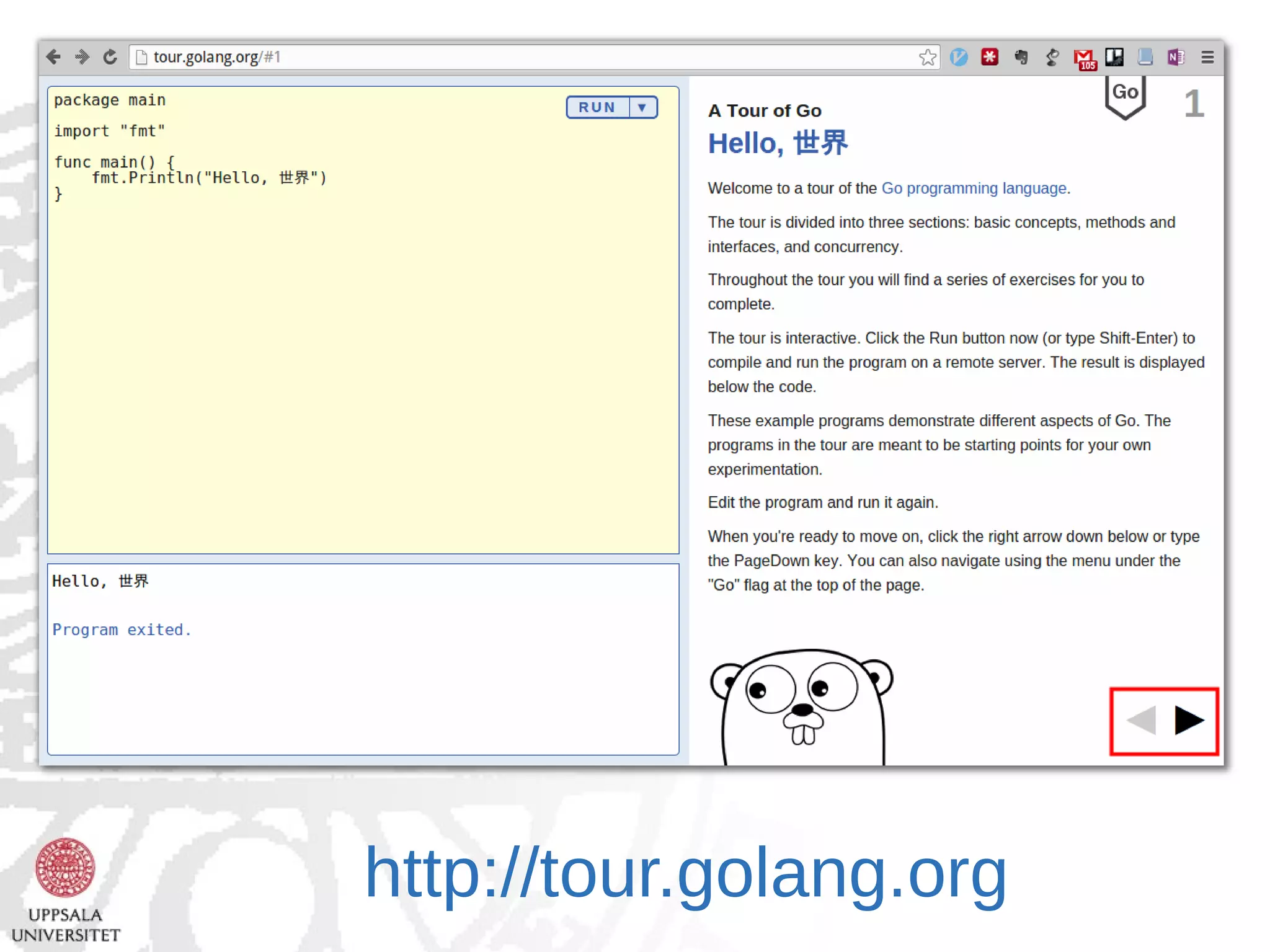This screenshot has height=952, width=1270.
Task: Click the tour.golang.org address bar
Action: tap(534, 57)
